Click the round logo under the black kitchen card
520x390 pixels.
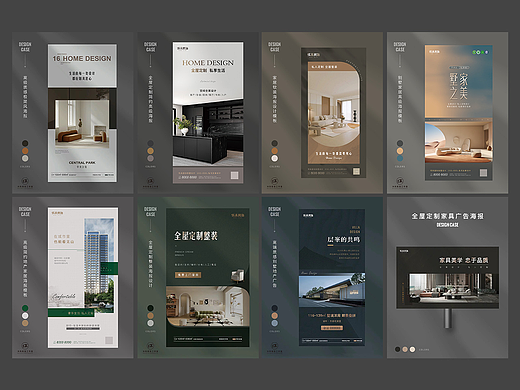[x=150, y=181]
